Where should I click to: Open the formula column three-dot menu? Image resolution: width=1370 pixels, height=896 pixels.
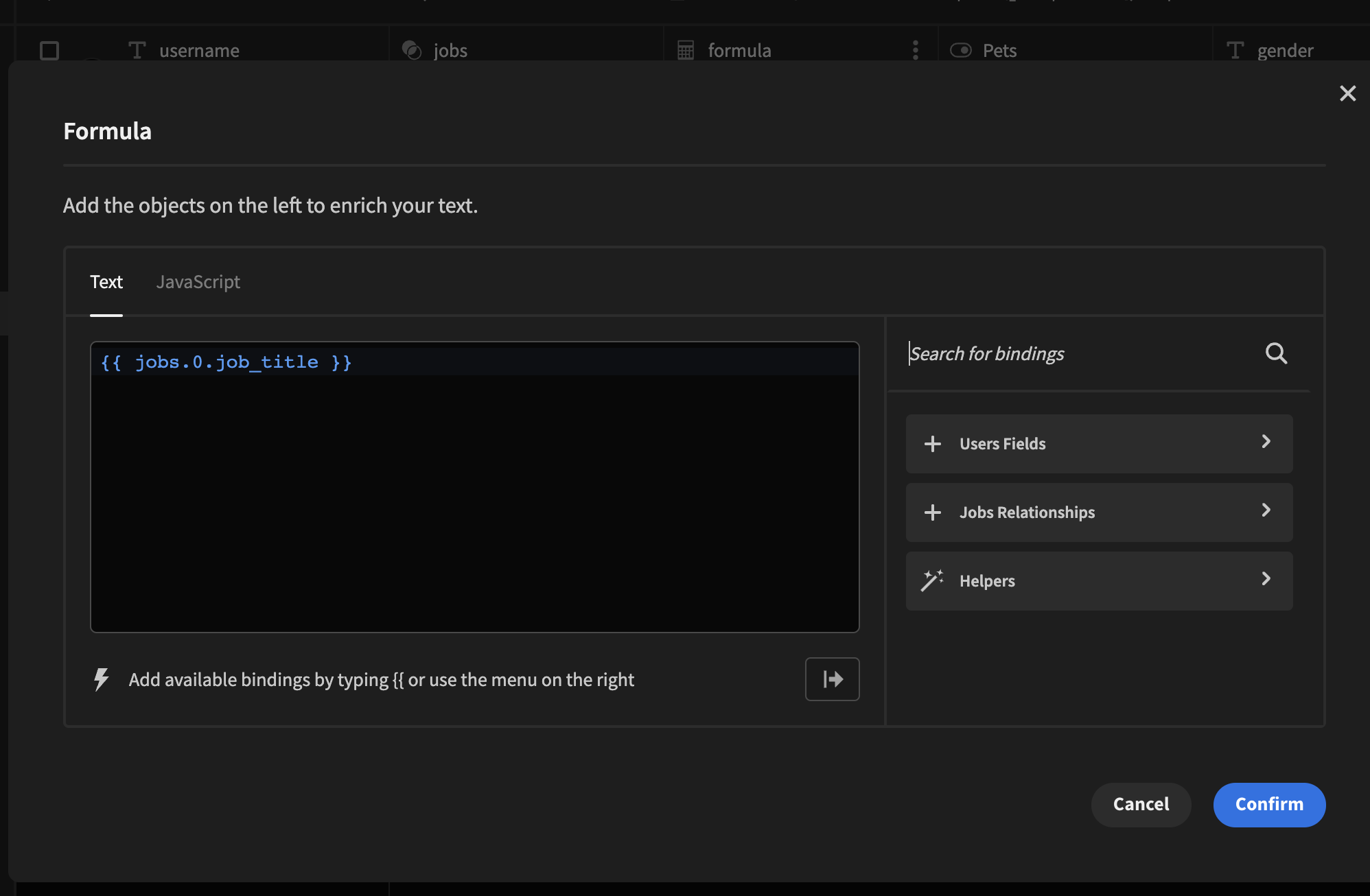pyautogui.click(x=915, y=50)
